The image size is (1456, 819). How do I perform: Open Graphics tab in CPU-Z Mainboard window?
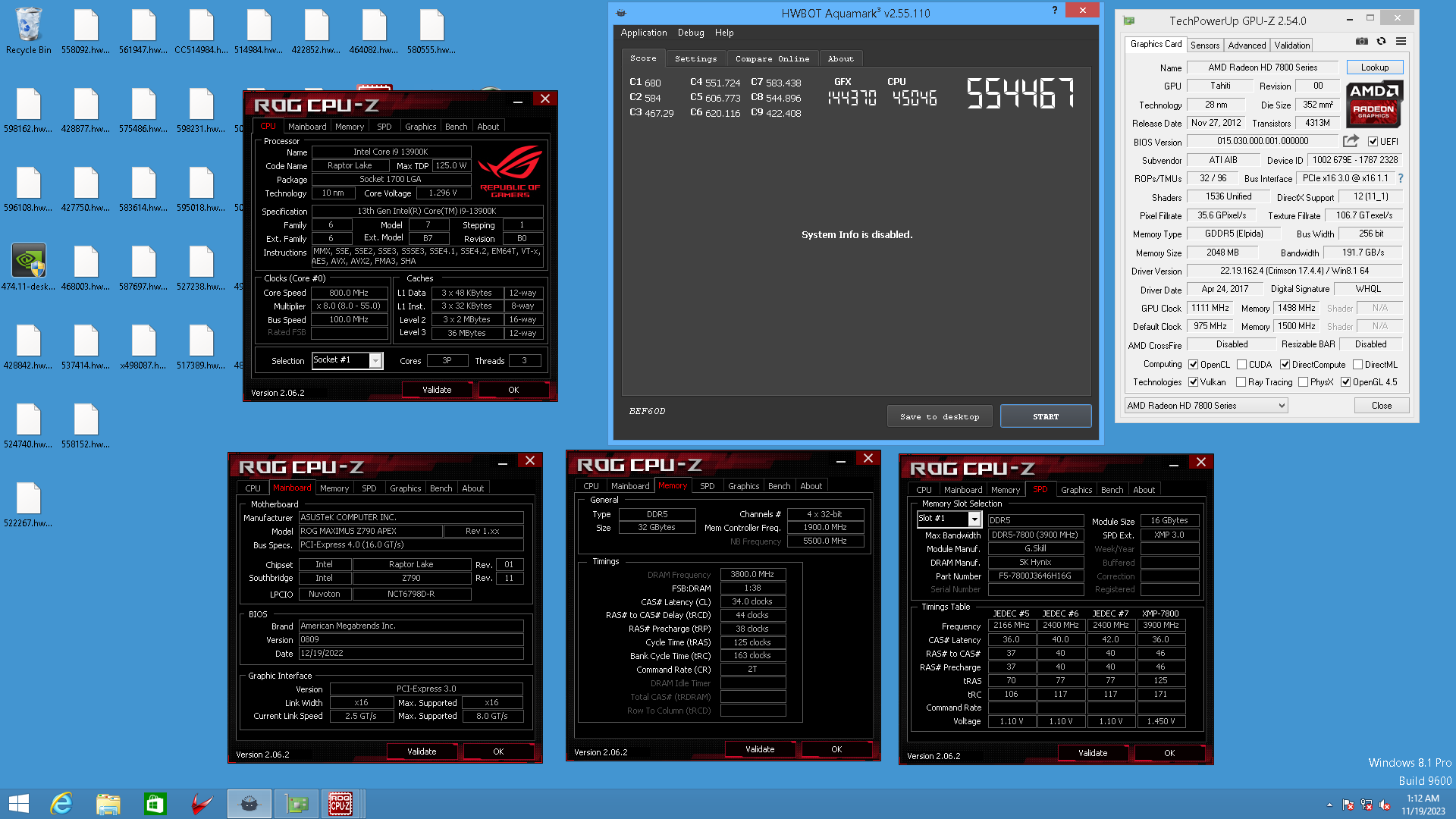(405, 488)
